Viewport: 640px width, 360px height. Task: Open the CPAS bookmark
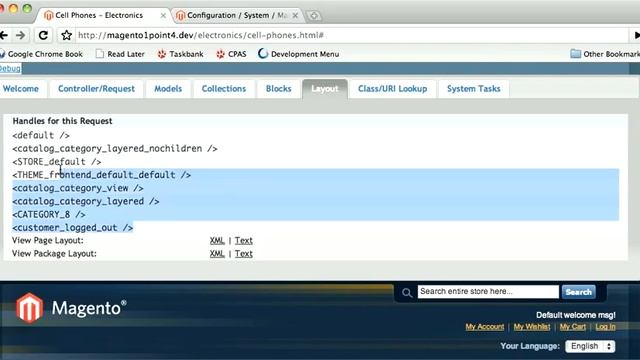(x=231, y=54)
